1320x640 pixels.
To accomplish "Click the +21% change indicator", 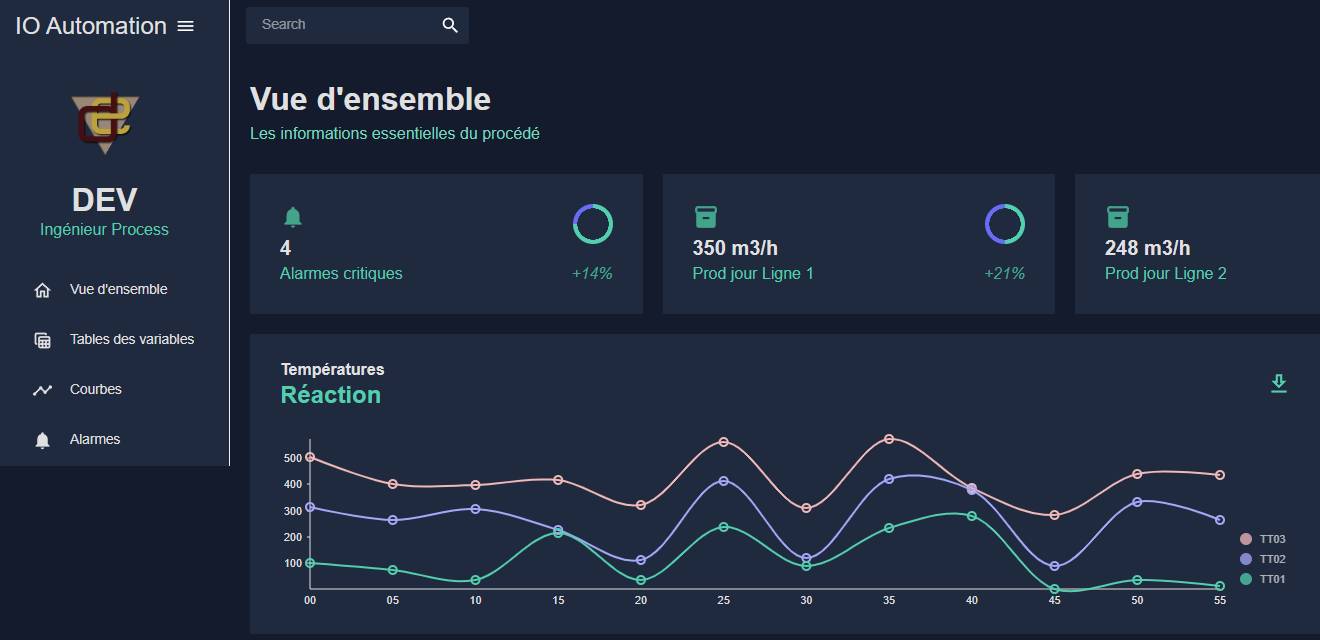I will (1004, 273).
